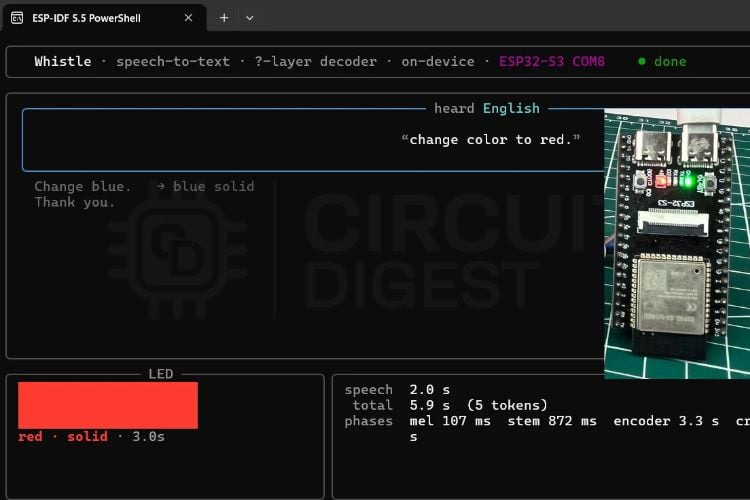Click the green 'done' status text
Viewport: 750px width, 500px height.
point(670,62)
